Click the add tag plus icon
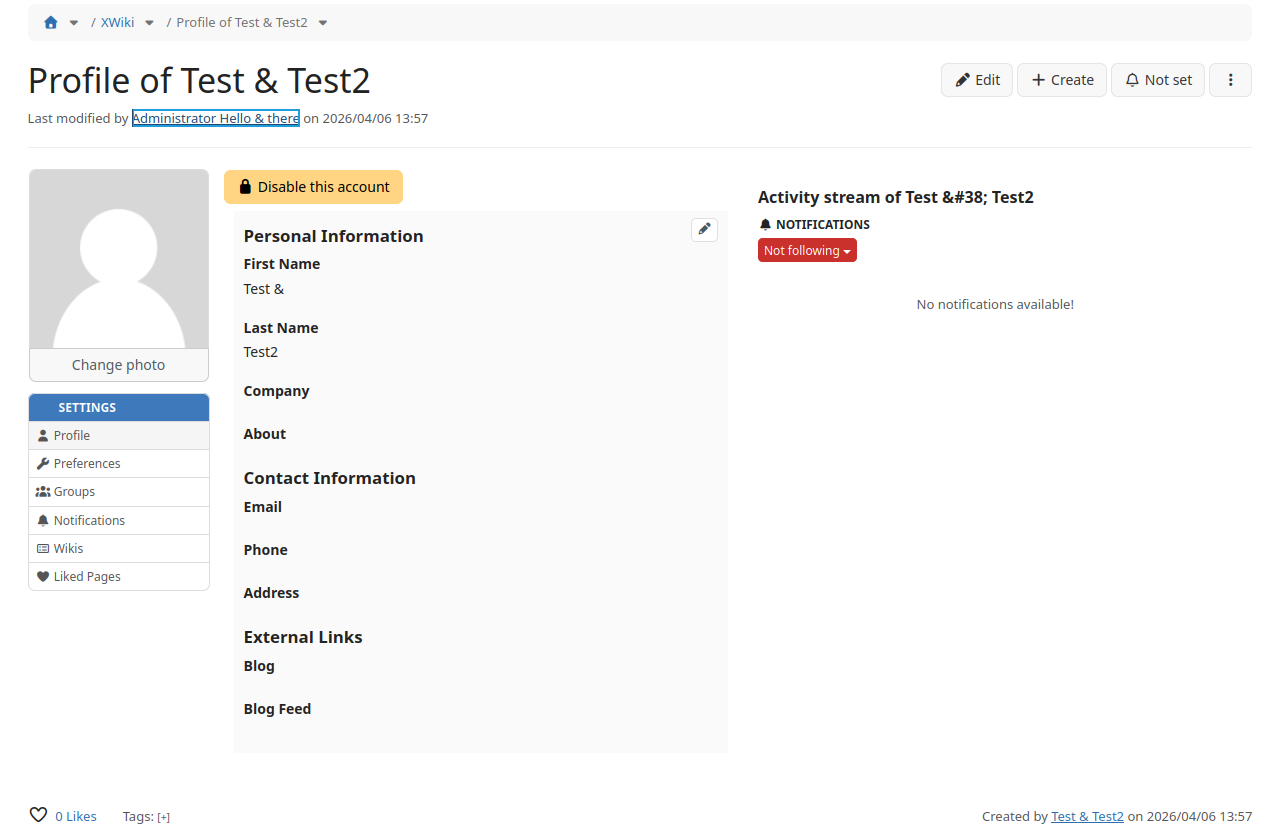Screen dimensions: 1267x834 point(164,817)
